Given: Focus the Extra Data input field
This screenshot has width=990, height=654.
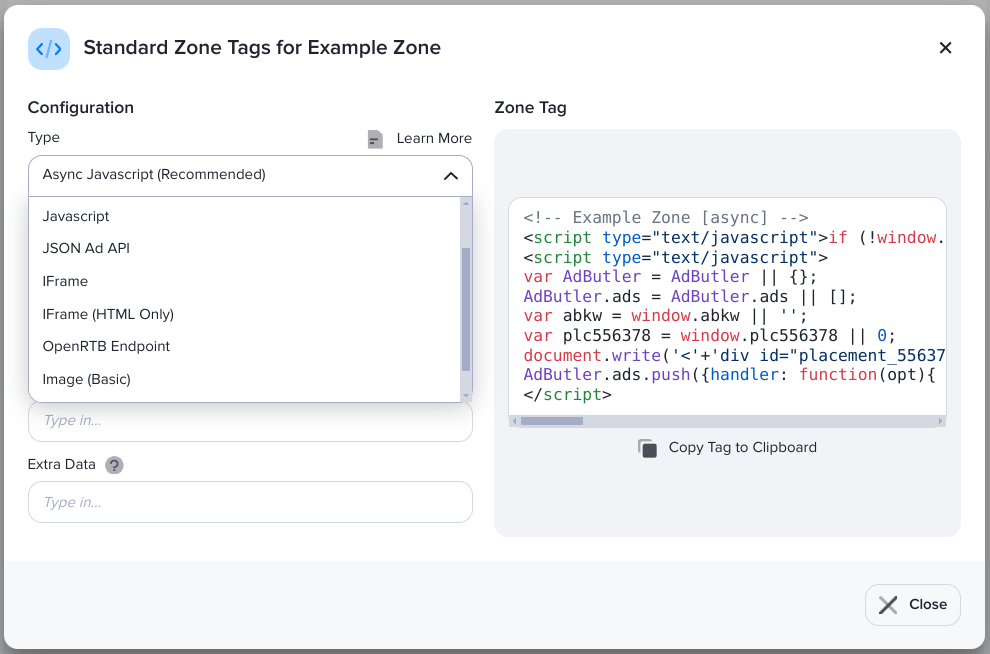Looking at the screenshot, I should tap(250, 502).
